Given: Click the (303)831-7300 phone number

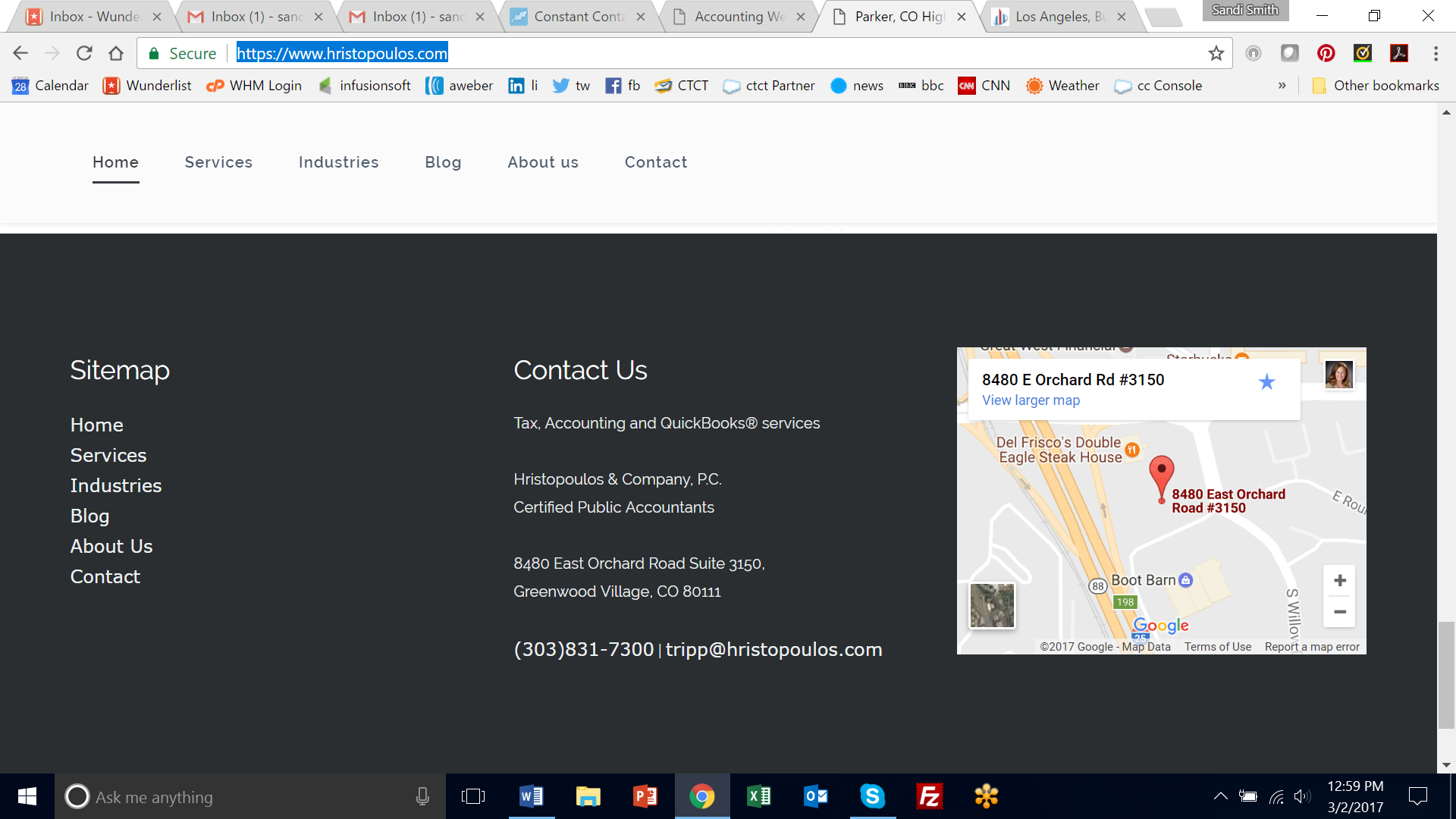Looking at the screenshot, I should pyautogui.click(x=583, y=650).
